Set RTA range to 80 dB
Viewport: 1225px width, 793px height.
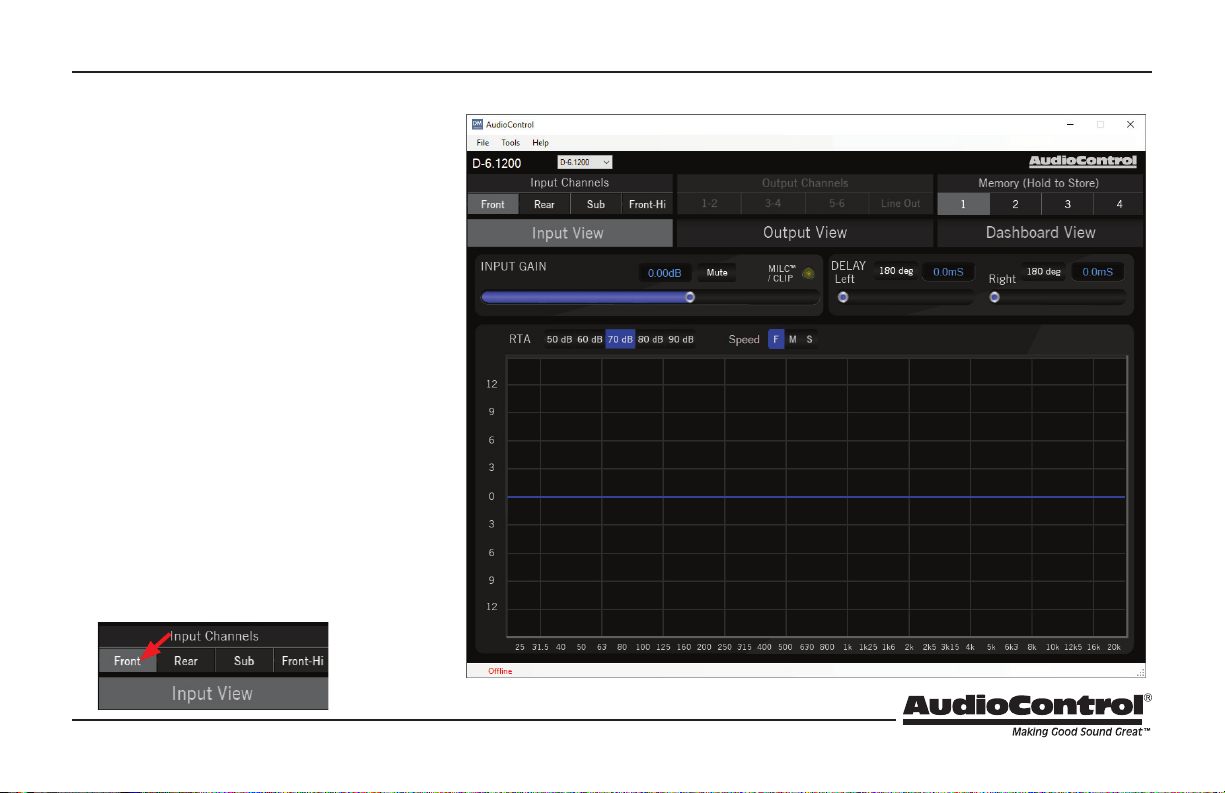click(651, 339)
